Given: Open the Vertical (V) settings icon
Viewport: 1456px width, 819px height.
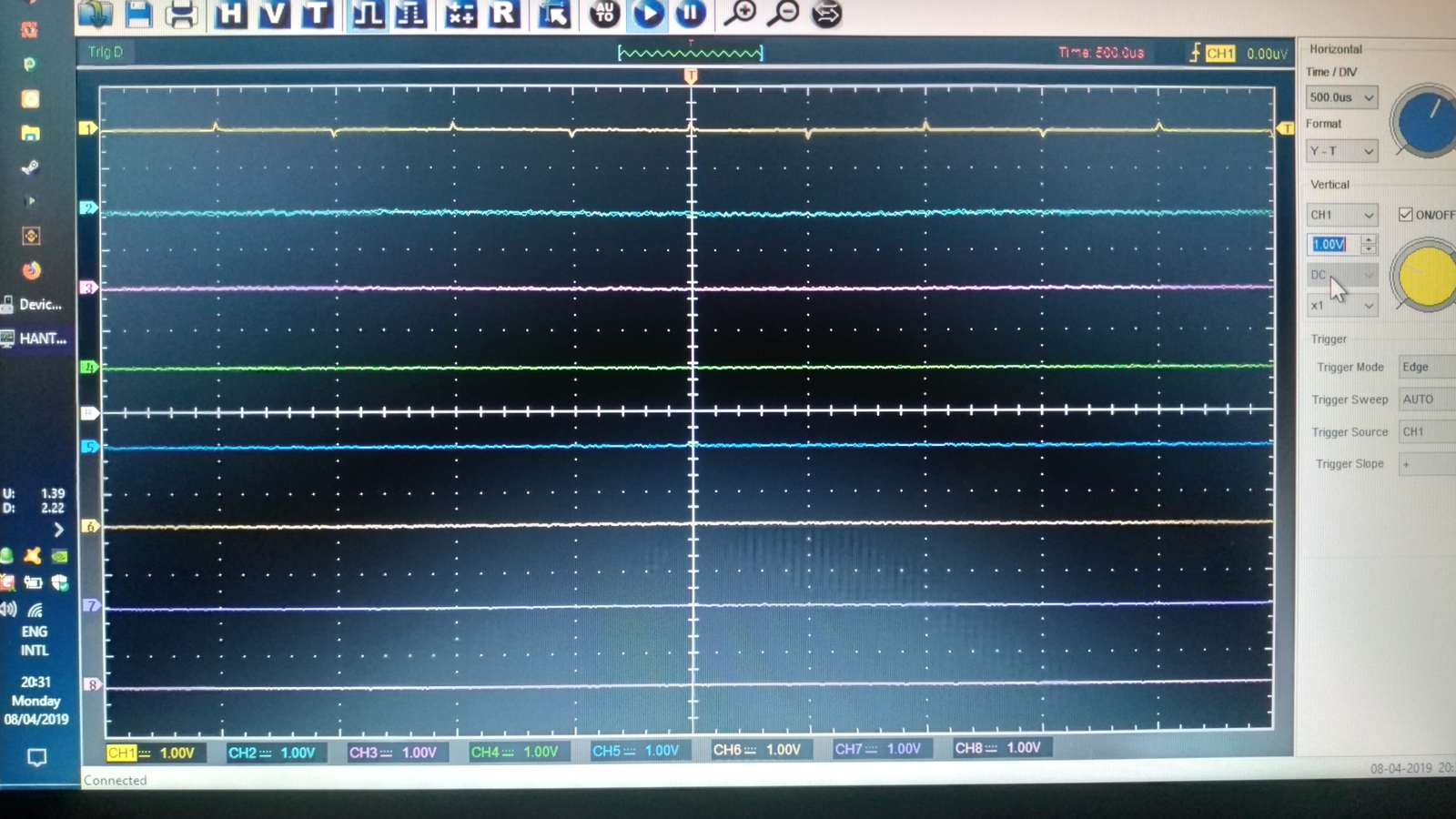Looking at the screenshot, I should (273, 14).
